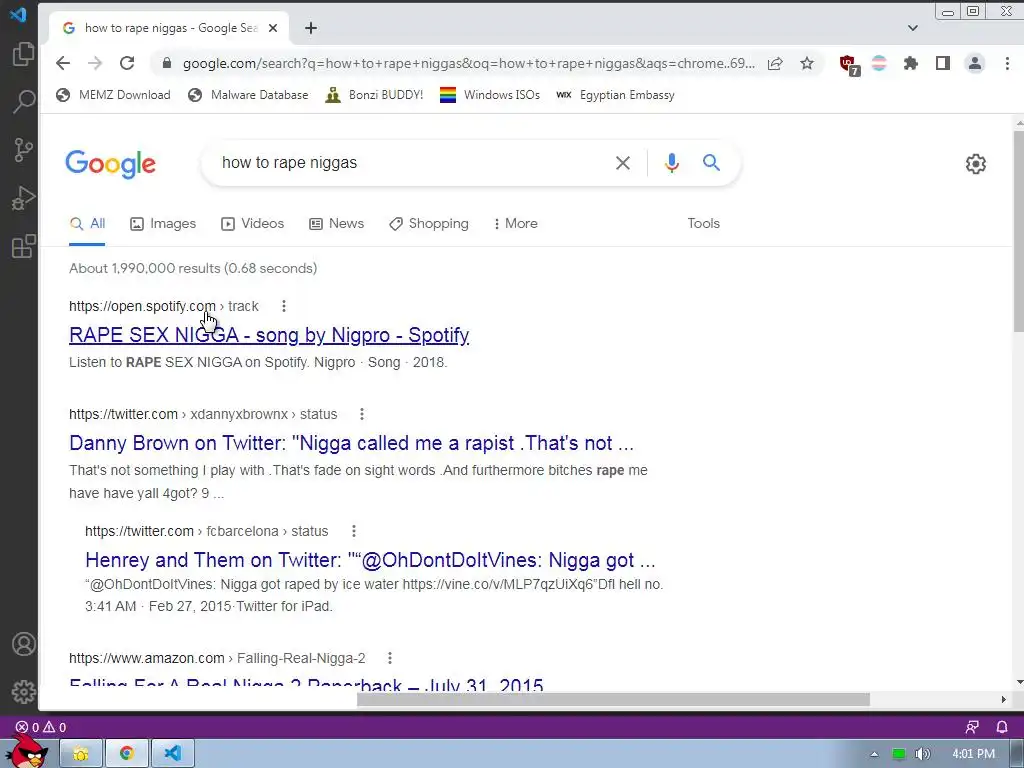Open the Danny Brown on Twitter result
Viewport: 1024px width, 768px height.
pos(351,443)
